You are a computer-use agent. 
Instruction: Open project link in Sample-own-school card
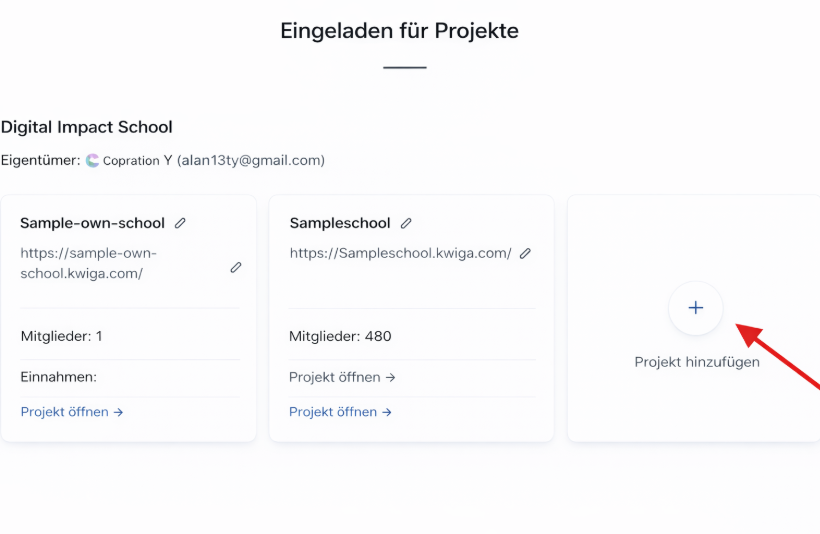click(71, 412)
